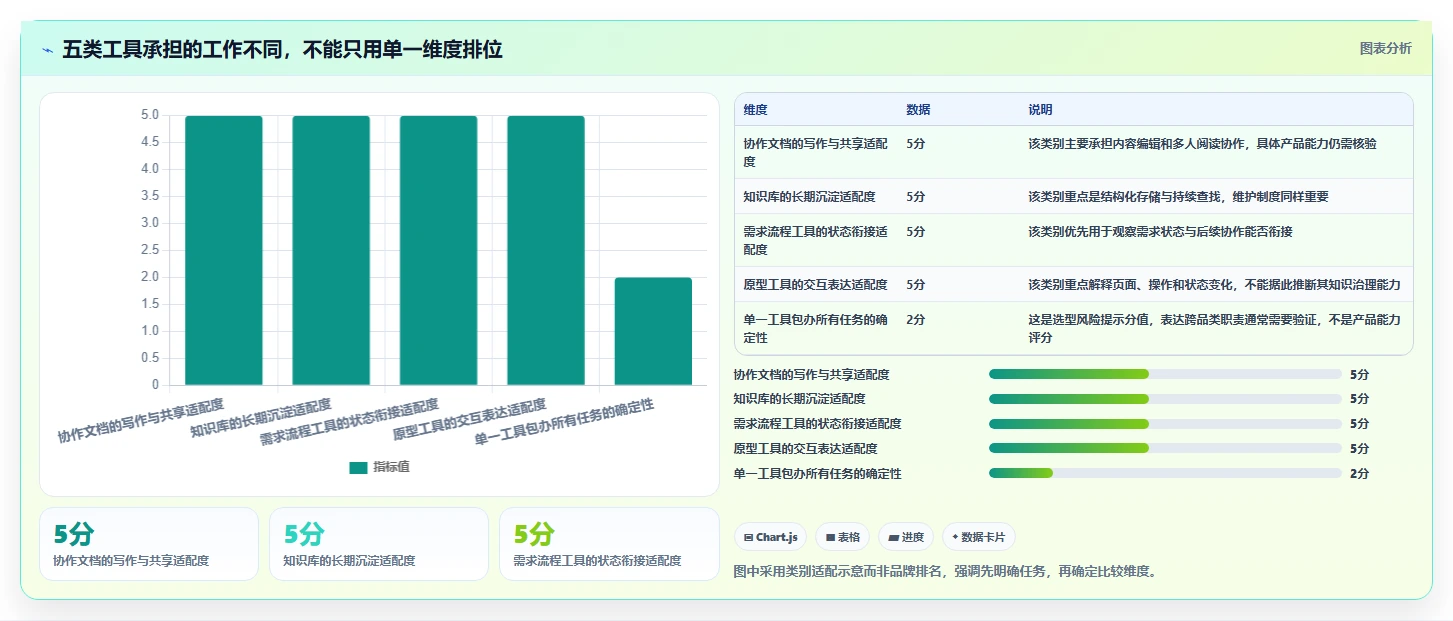Click the 指标值 legend text

[391, 467]
